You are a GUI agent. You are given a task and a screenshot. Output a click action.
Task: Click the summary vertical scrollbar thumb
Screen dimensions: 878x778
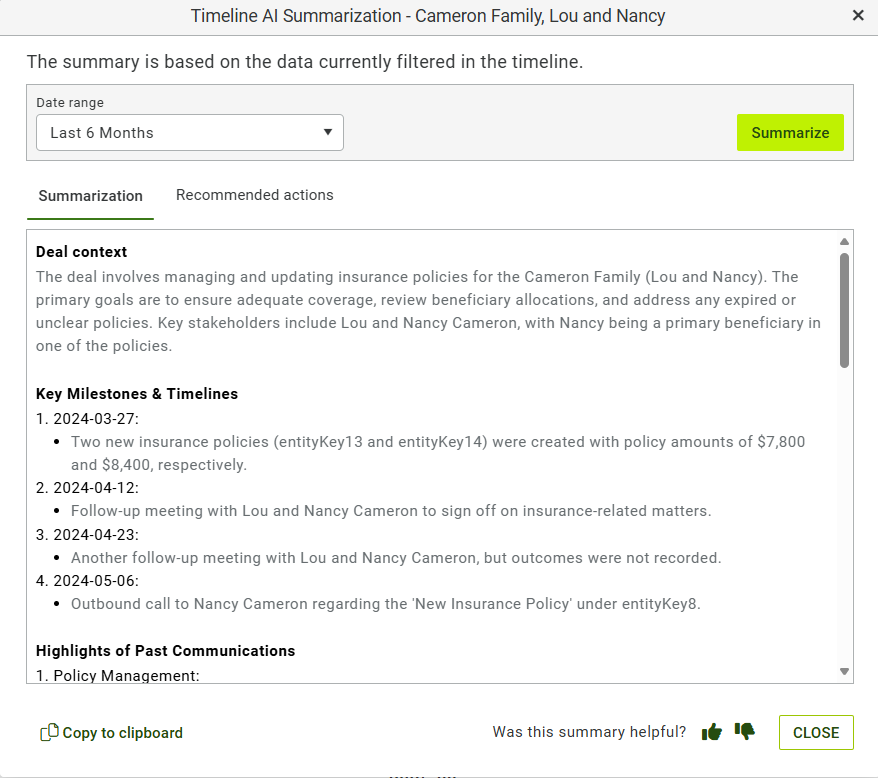(x=844, y=310)
